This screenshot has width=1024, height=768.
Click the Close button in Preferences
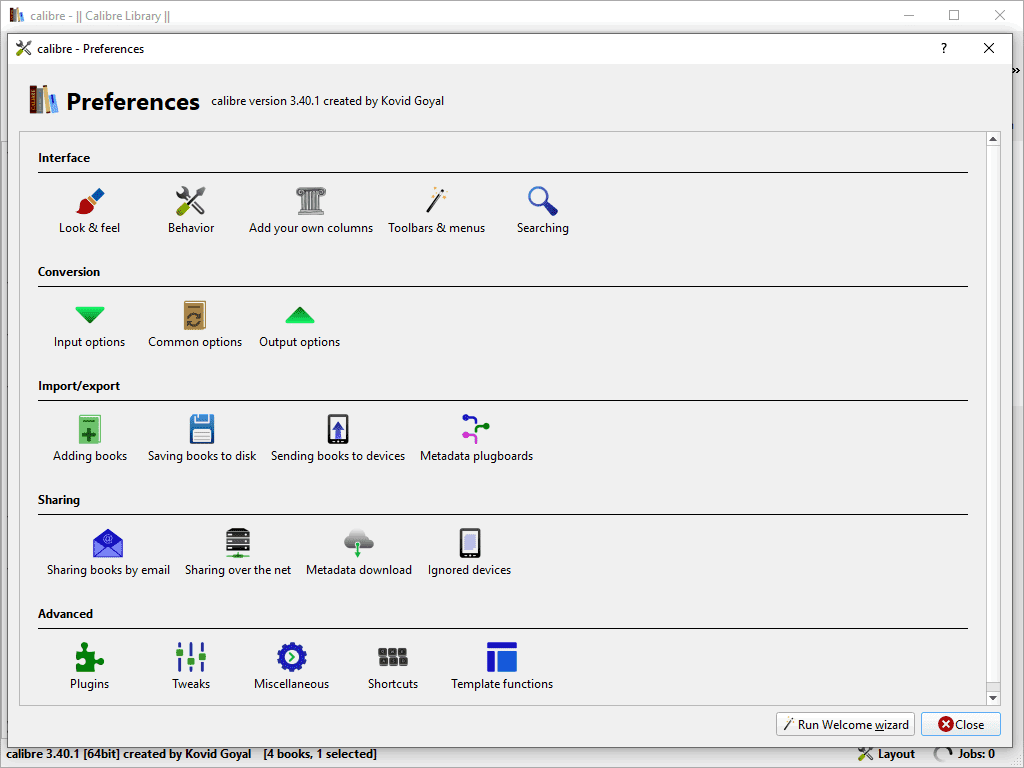pos(961,724)
